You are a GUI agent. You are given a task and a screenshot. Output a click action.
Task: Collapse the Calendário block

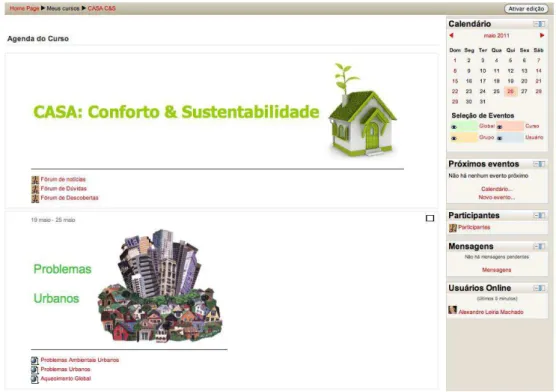539,24
